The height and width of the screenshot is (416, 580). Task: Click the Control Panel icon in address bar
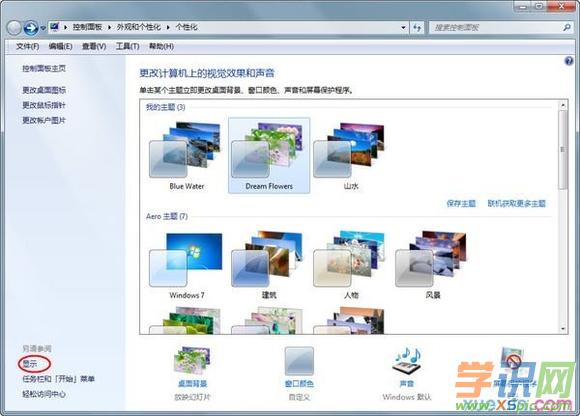(x=55, y=27)
